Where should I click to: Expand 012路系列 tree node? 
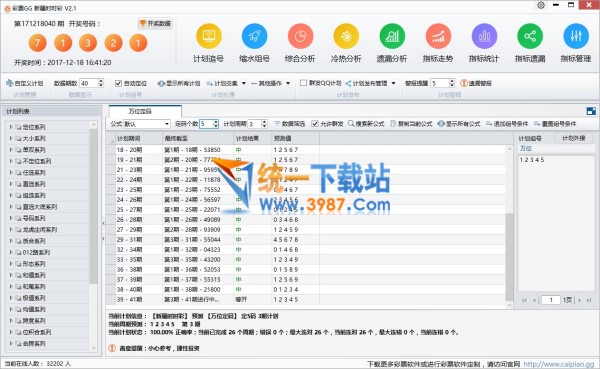(11, 252)
